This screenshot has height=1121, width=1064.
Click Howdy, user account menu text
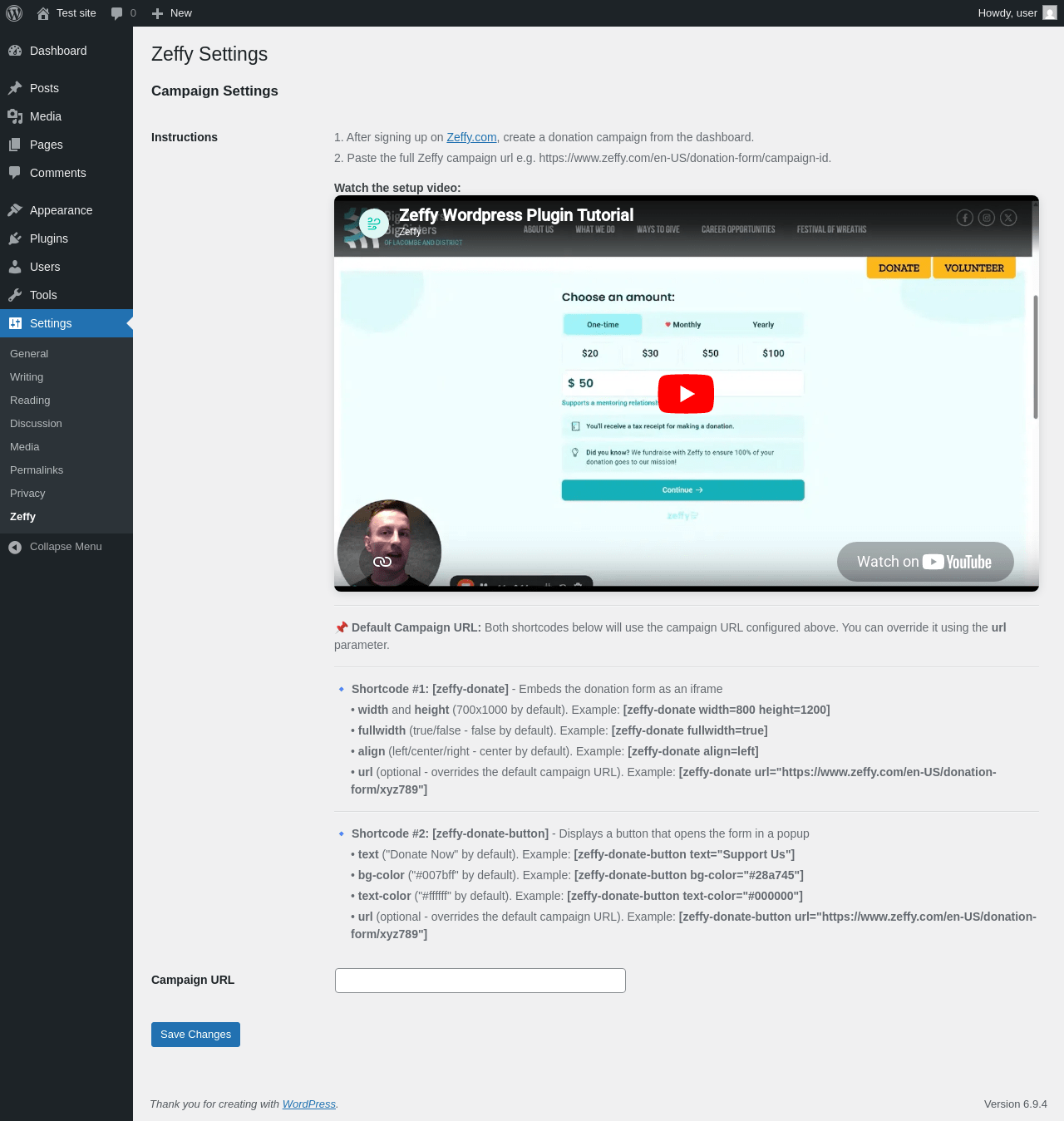coord(1007,13)
